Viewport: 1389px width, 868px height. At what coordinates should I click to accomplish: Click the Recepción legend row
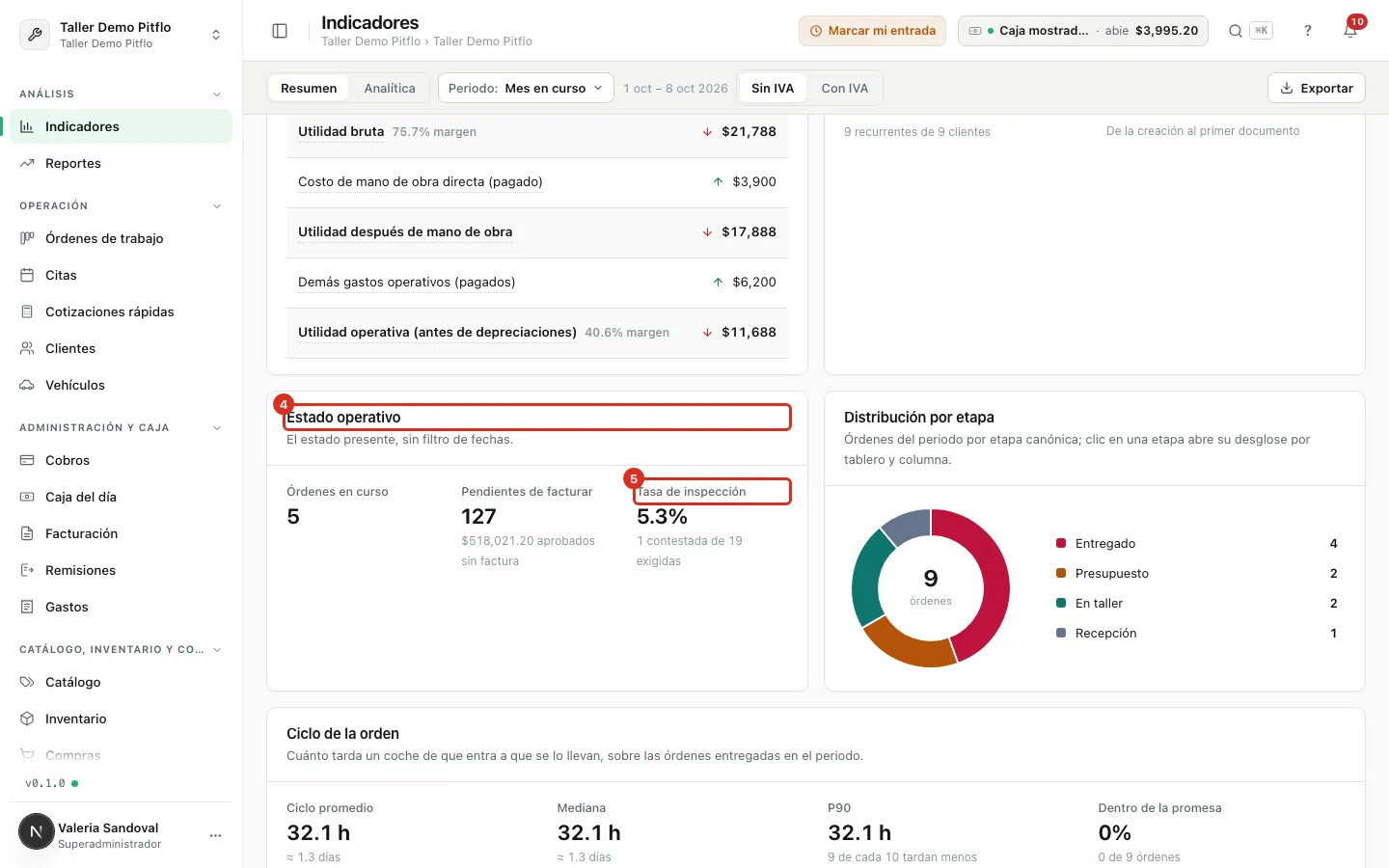point(1197,633)
